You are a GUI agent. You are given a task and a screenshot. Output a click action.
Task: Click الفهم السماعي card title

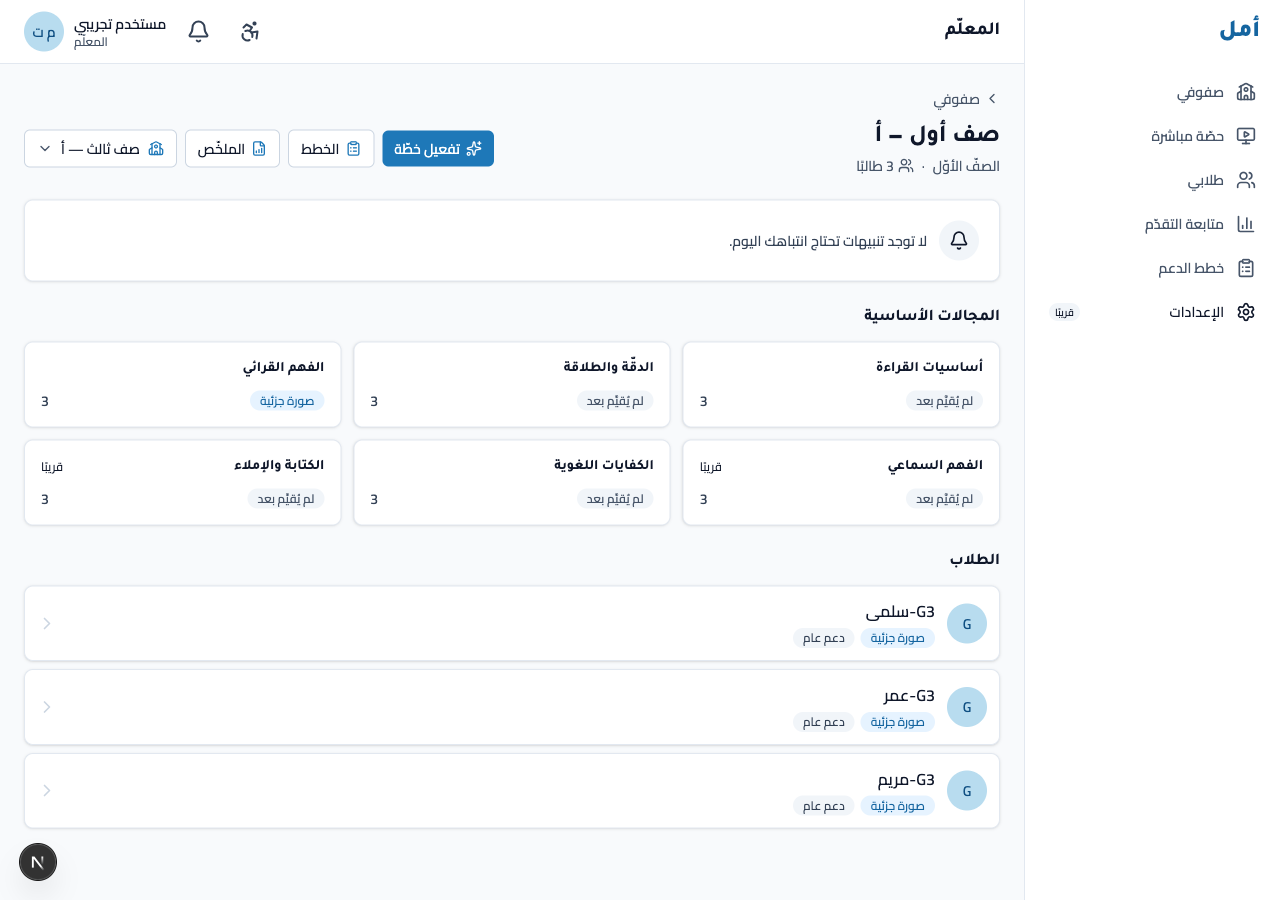[935, 465]
